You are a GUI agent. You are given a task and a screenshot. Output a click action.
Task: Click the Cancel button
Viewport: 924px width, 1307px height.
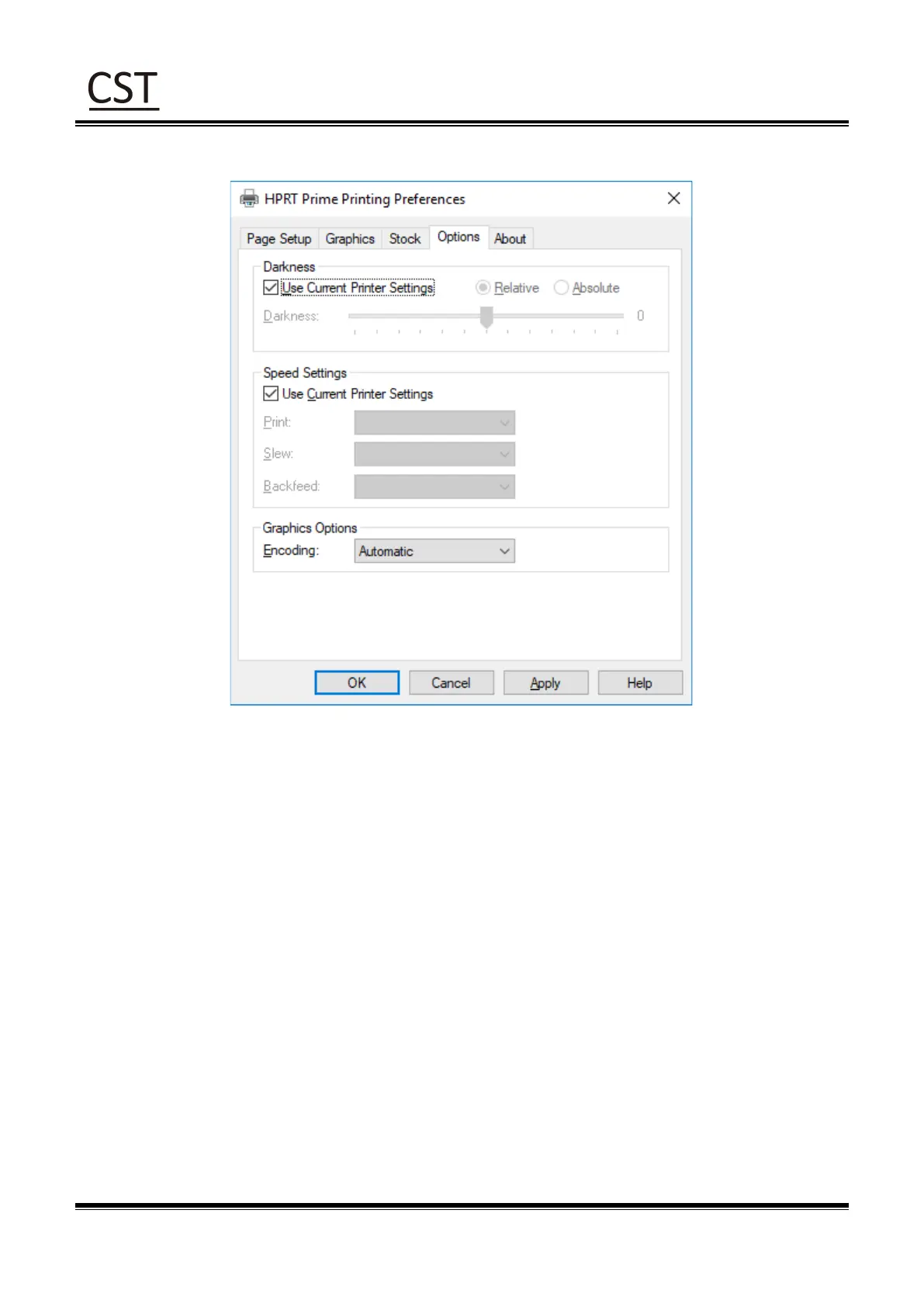coord(452,683)
